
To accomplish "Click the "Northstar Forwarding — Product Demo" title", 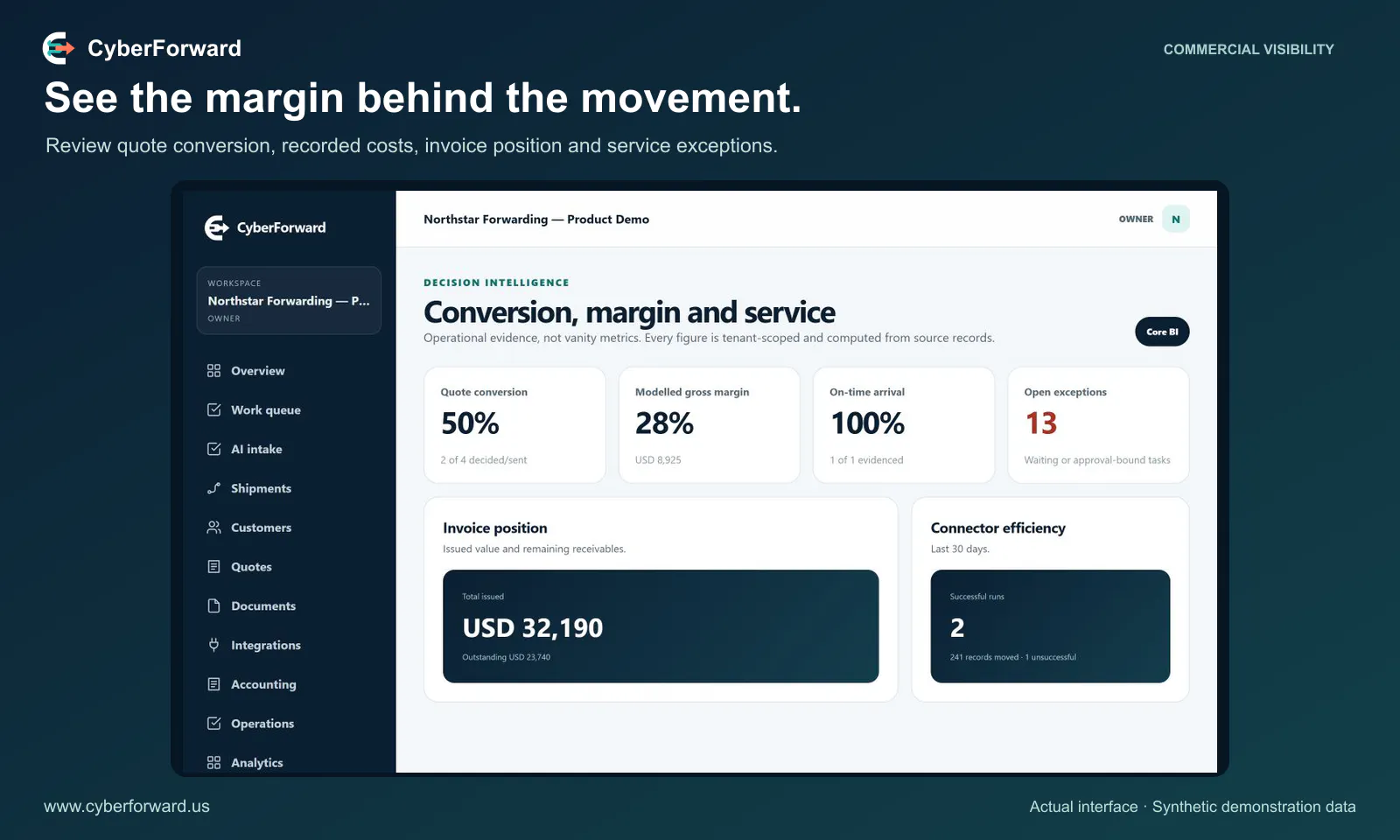I will [536, 220].
